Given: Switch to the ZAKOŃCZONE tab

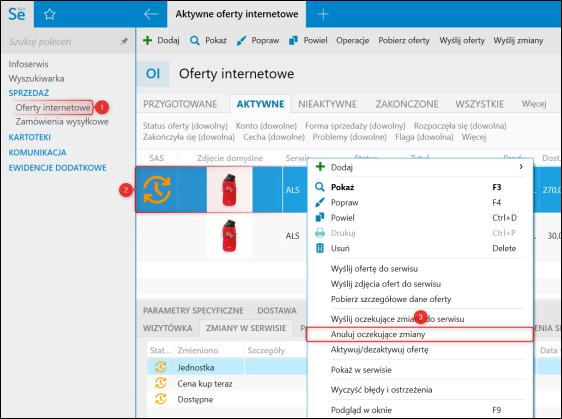Looking at the screenshot, I should click(407, 104).
